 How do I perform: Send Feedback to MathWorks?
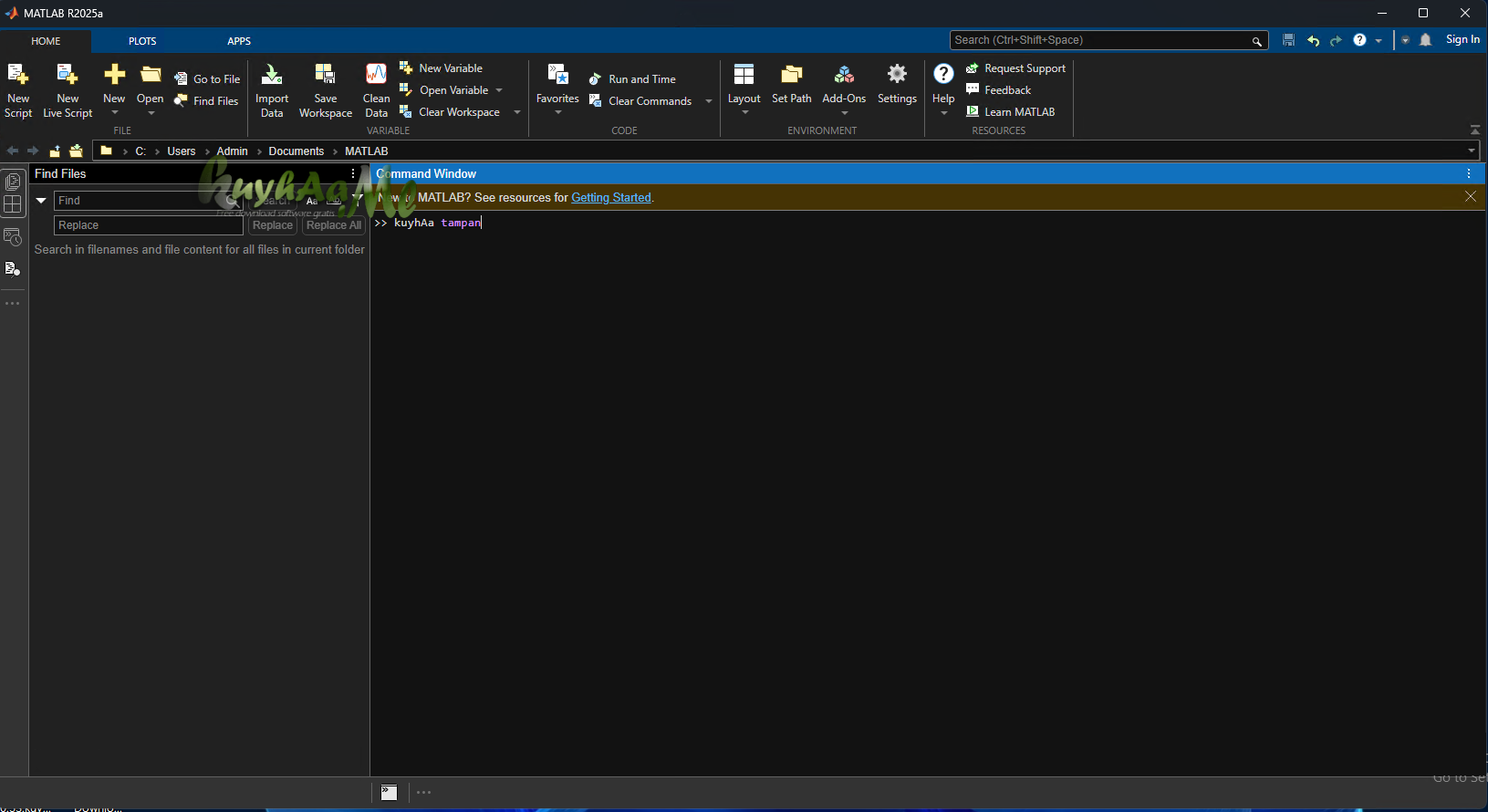[x=999, y=90]
